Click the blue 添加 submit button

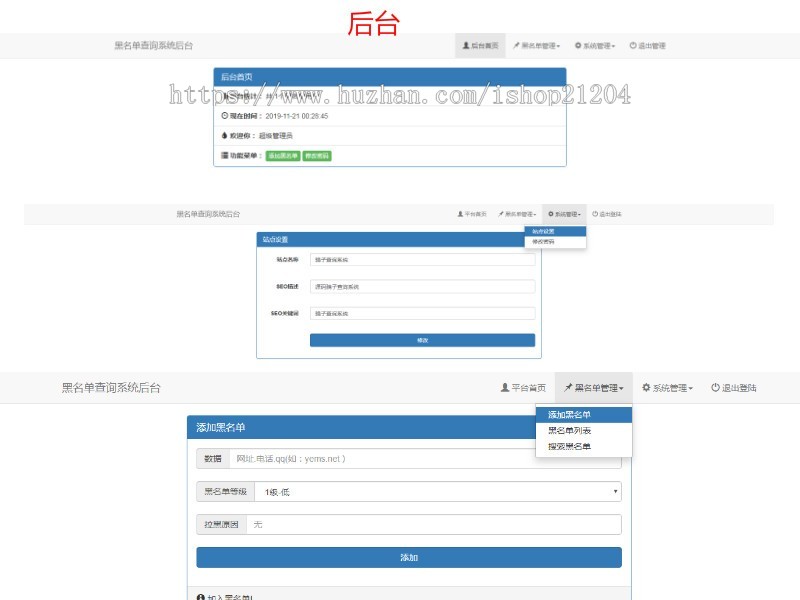(x=409, y=558)
